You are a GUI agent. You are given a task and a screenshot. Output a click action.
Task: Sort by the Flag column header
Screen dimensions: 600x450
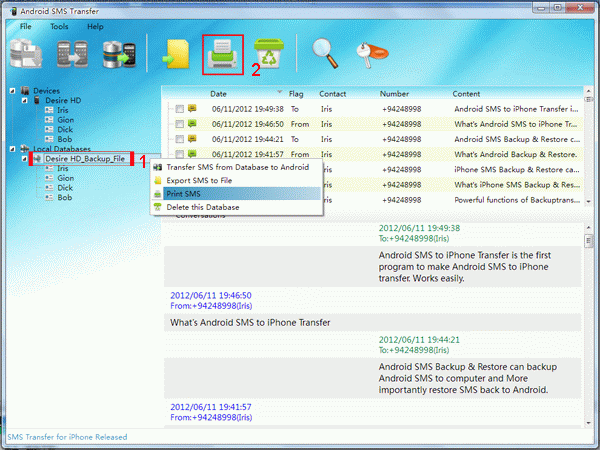pyautogui.click(x=296, y=94)
